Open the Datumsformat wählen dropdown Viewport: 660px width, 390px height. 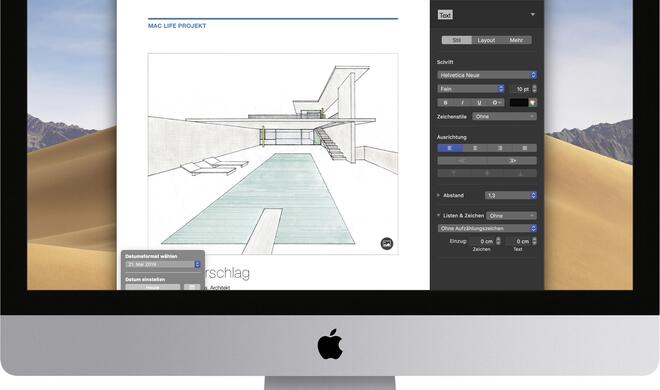(163, 264)
